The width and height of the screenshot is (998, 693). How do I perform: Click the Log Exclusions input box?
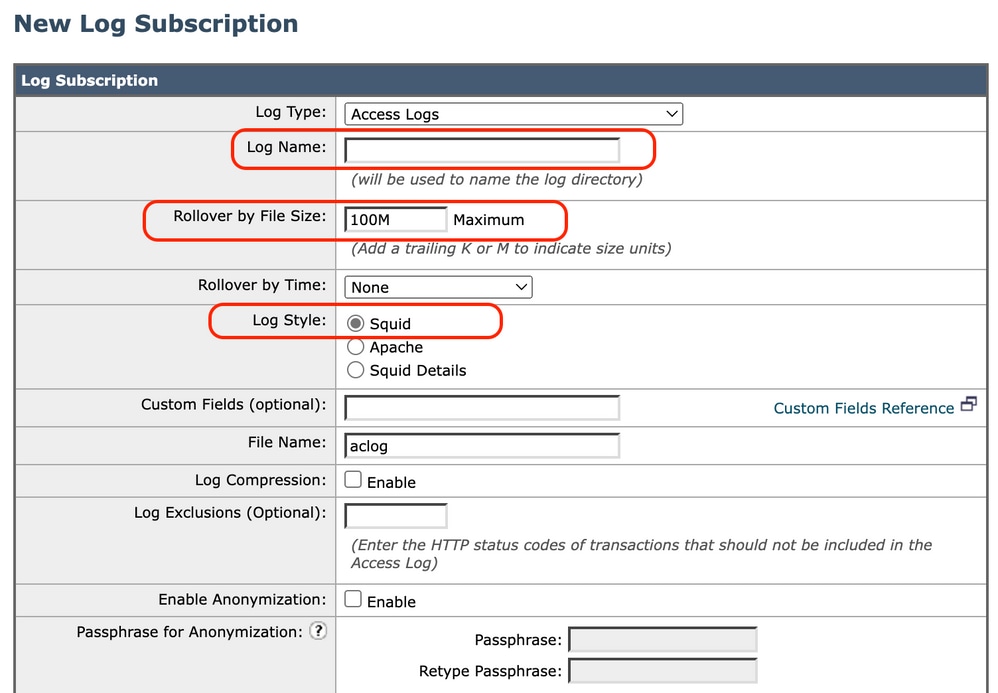tap(396, 516)
